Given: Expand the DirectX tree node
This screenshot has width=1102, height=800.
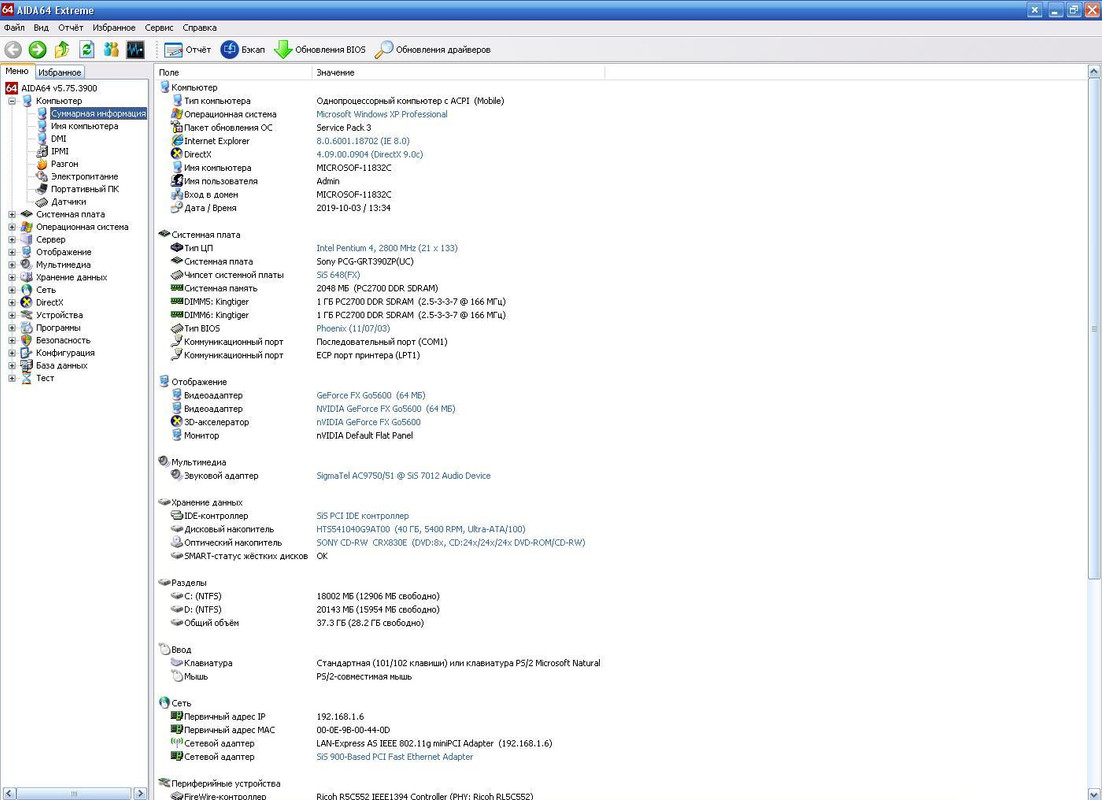Looking at the screenshot, I should click(x=12, y=303).
